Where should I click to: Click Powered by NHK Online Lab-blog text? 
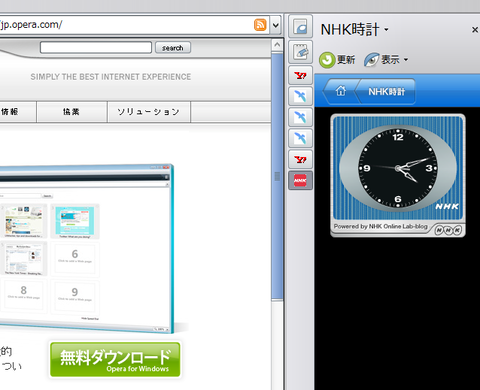pos(380,226)
